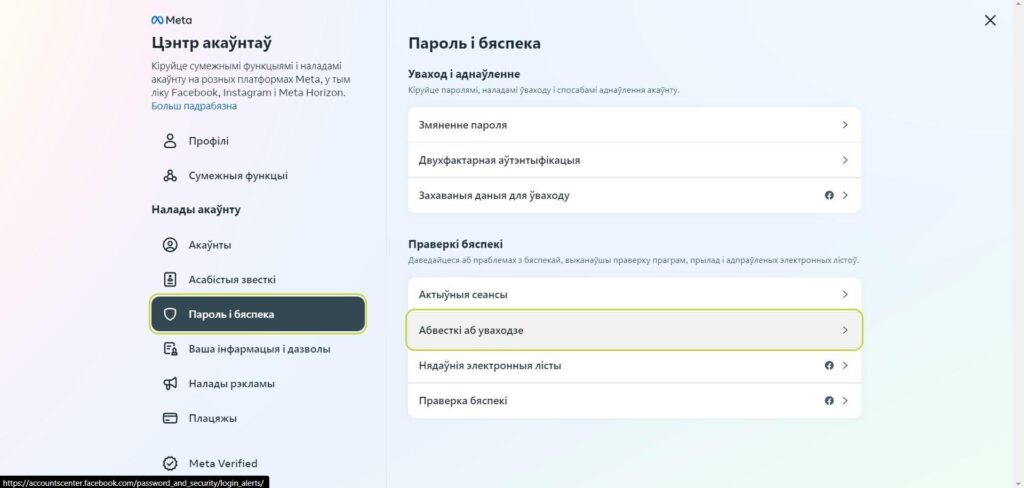Open Сумежныя функцыі settings
The width and height of the screenshot is (1024, 488).
(x=258, y=176)
